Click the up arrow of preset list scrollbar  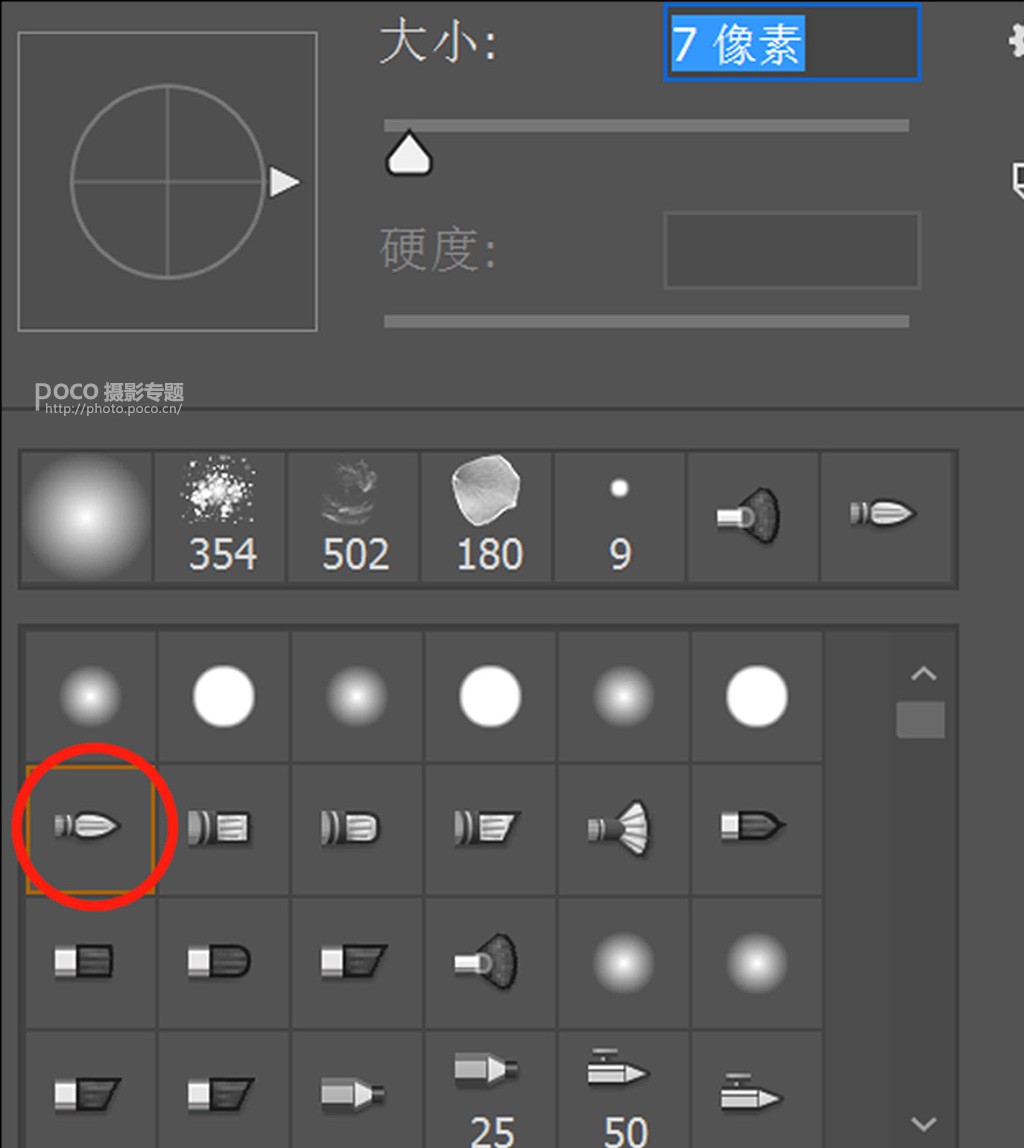tap(924, 674)
